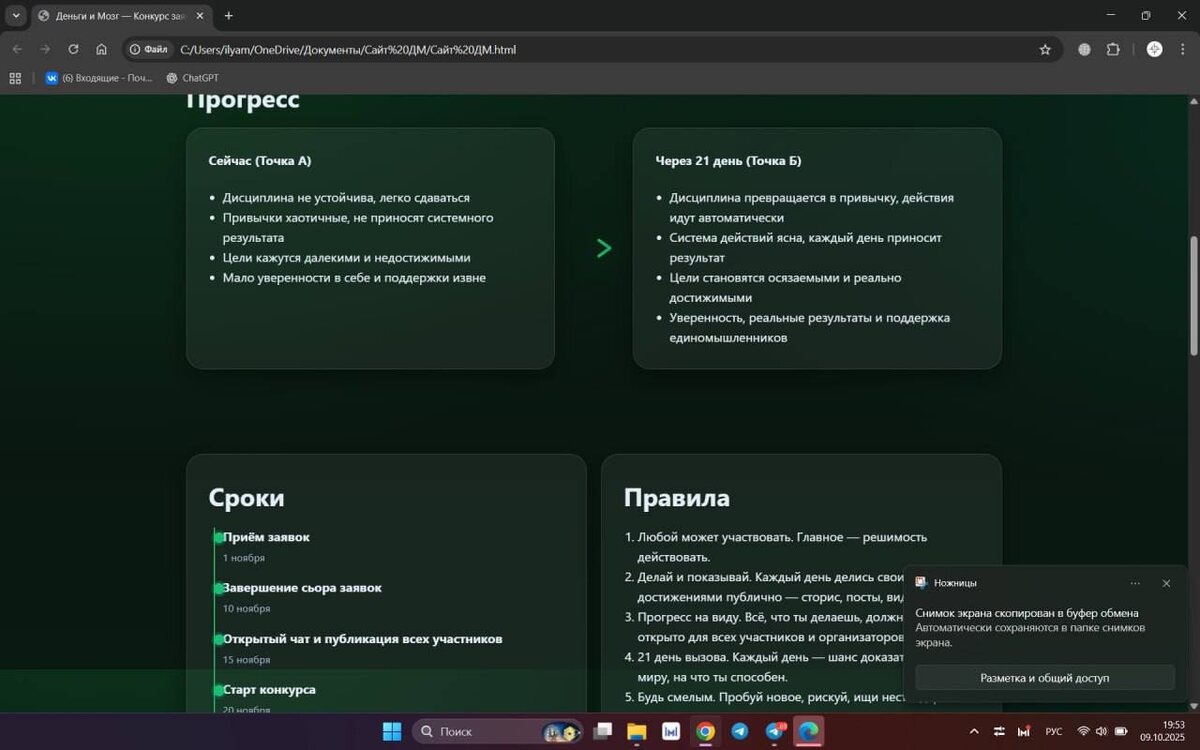The width and height of the screenshot is (1200, 750).
Task: Click the battery status icon
Action: (x=1121, y=731)
